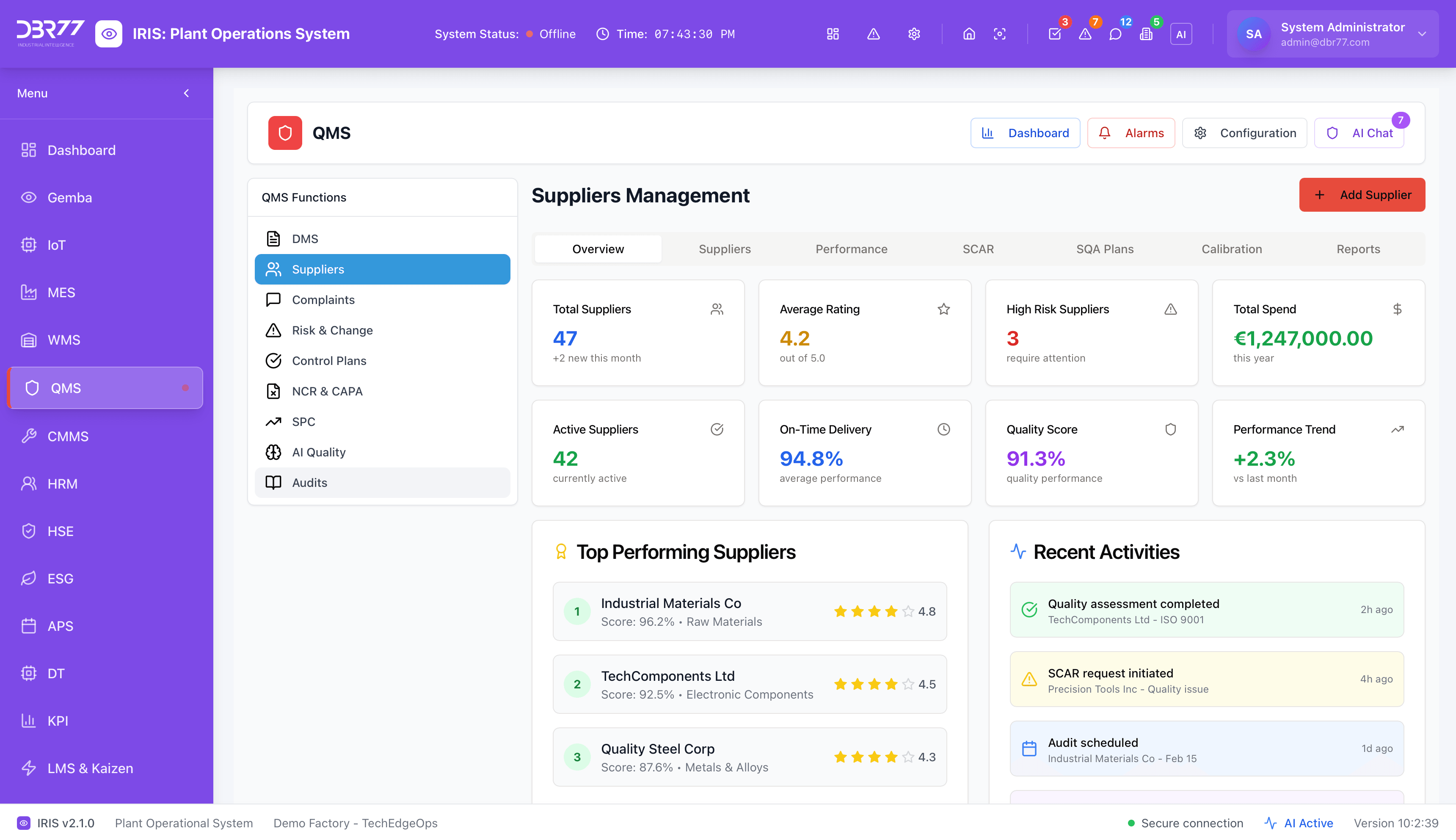Expand the System Administrator account dropdown
Viewport: 1456px width, 840px height.
coord(1421,34)
